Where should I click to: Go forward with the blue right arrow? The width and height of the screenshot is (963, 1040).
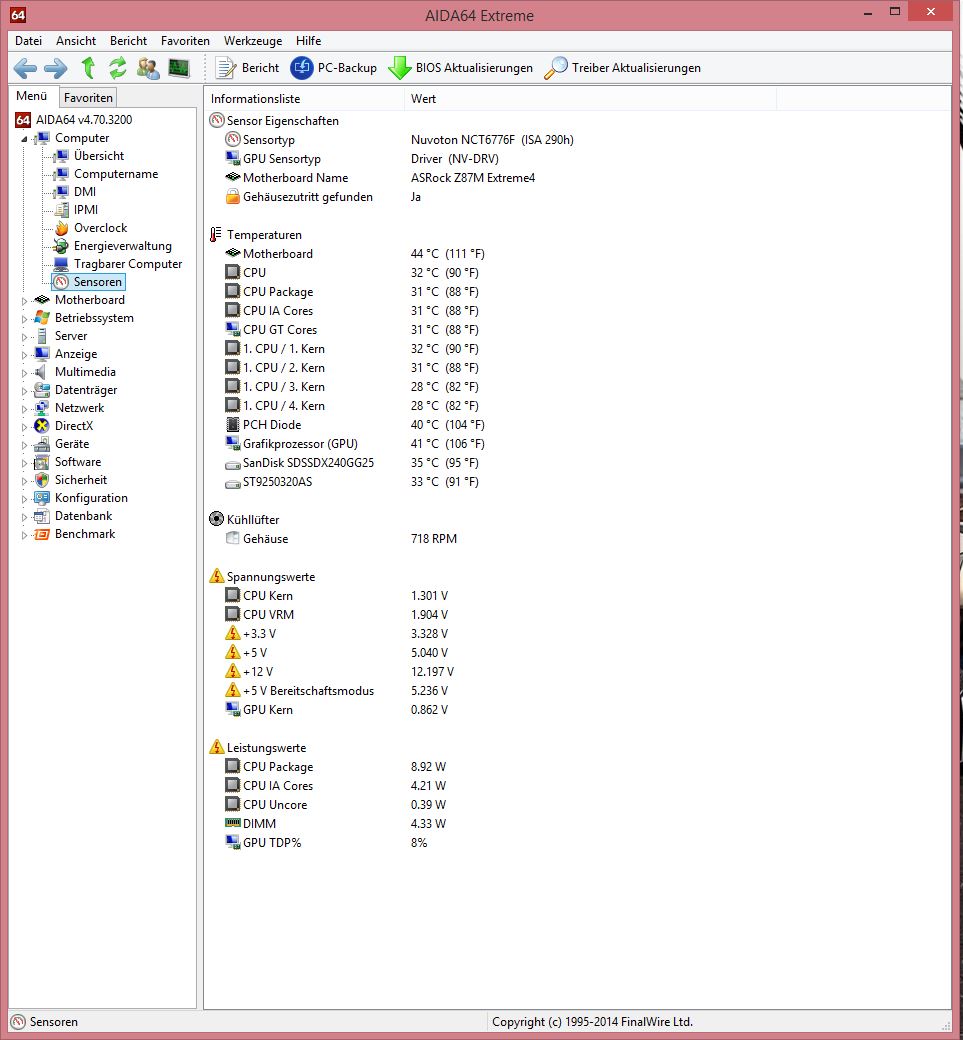point(56,68)
